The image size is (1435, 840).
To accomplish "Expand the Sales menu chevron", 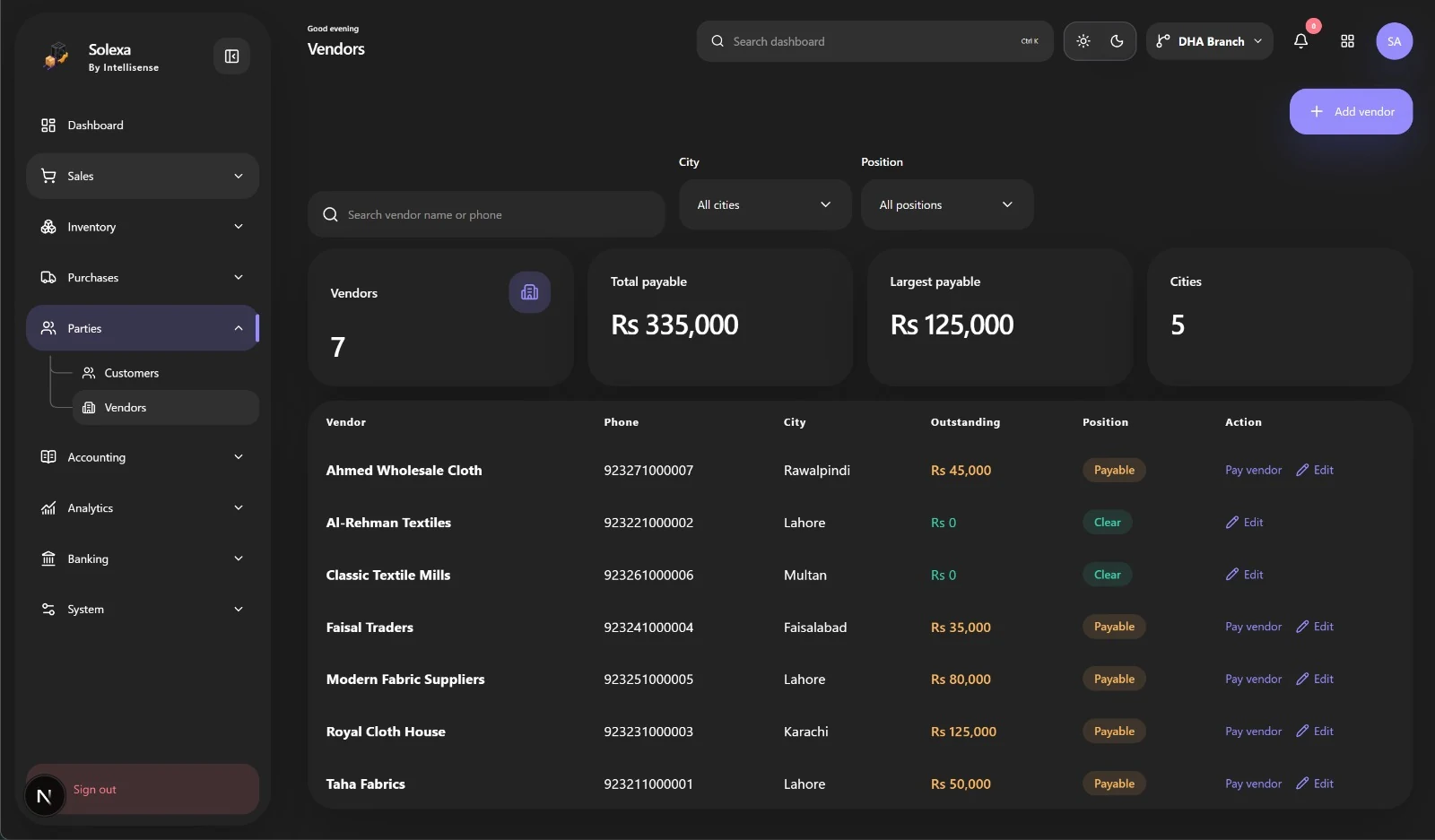I will (239, 177).
